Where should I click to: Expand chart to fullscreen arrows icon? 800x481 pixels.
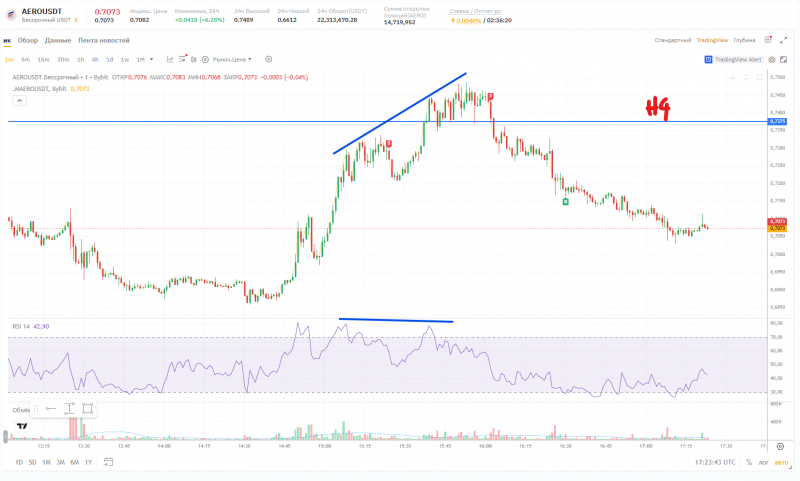[x=784, y=40]
